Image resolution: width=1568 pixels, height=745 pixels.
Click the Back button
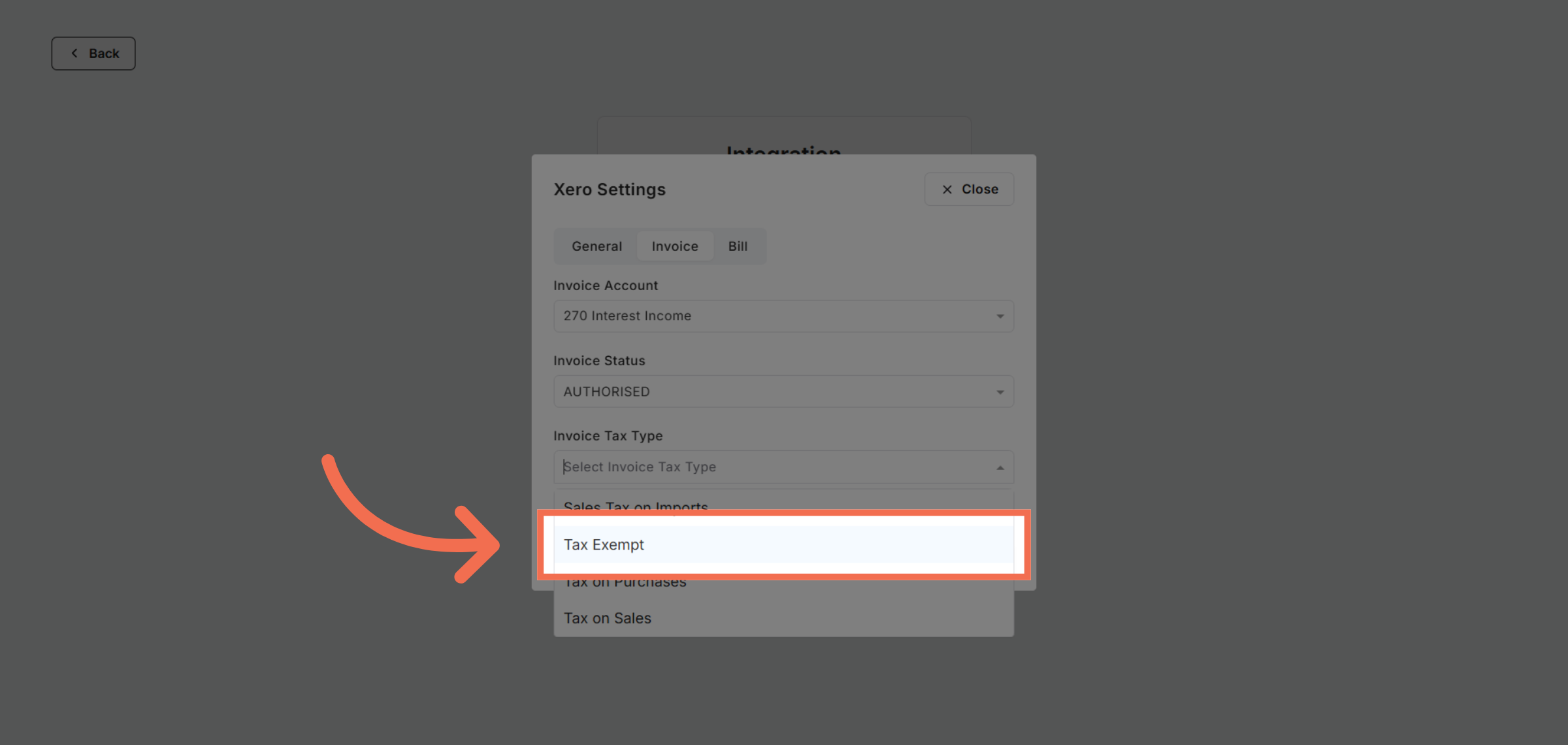[93, 53]
